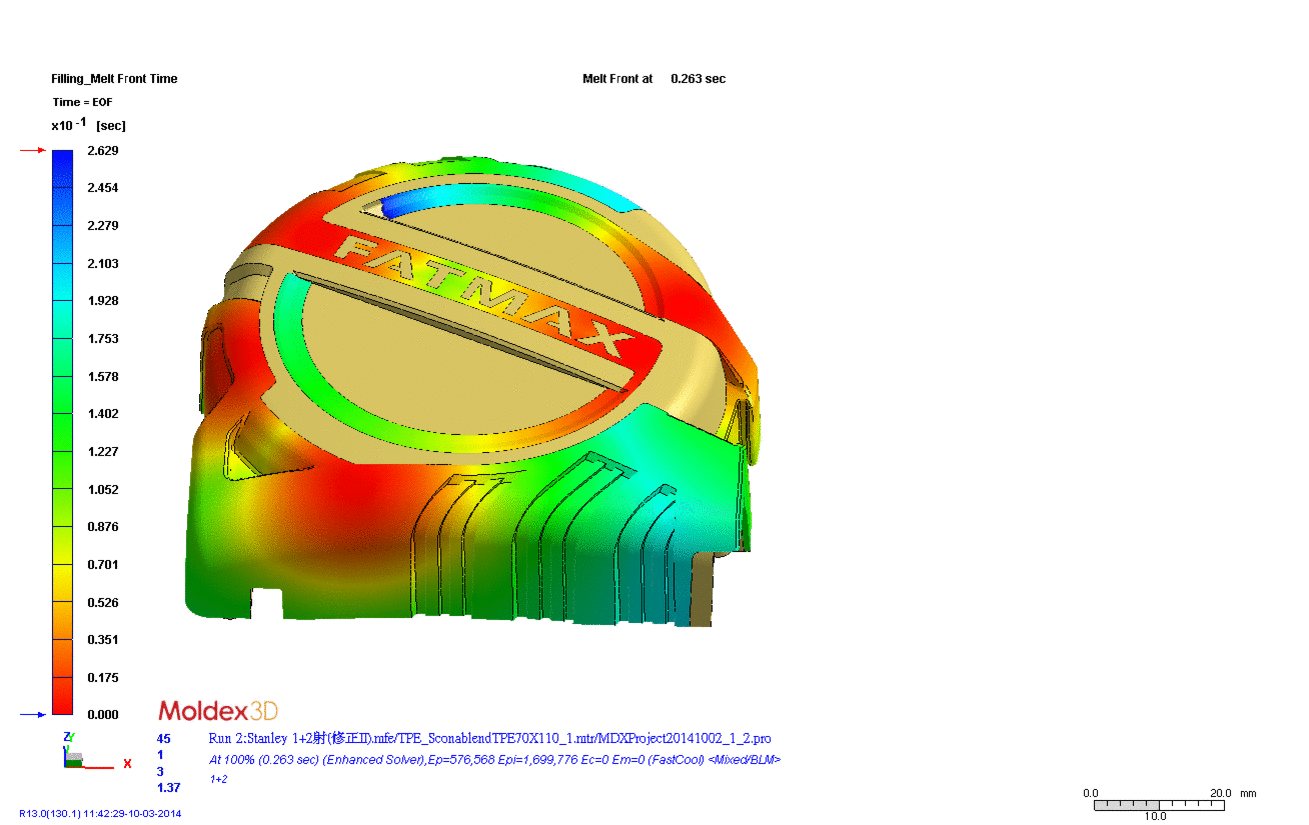Click the "1.37" view value near triad
1309x825 pixels.
tap(168, 789)
